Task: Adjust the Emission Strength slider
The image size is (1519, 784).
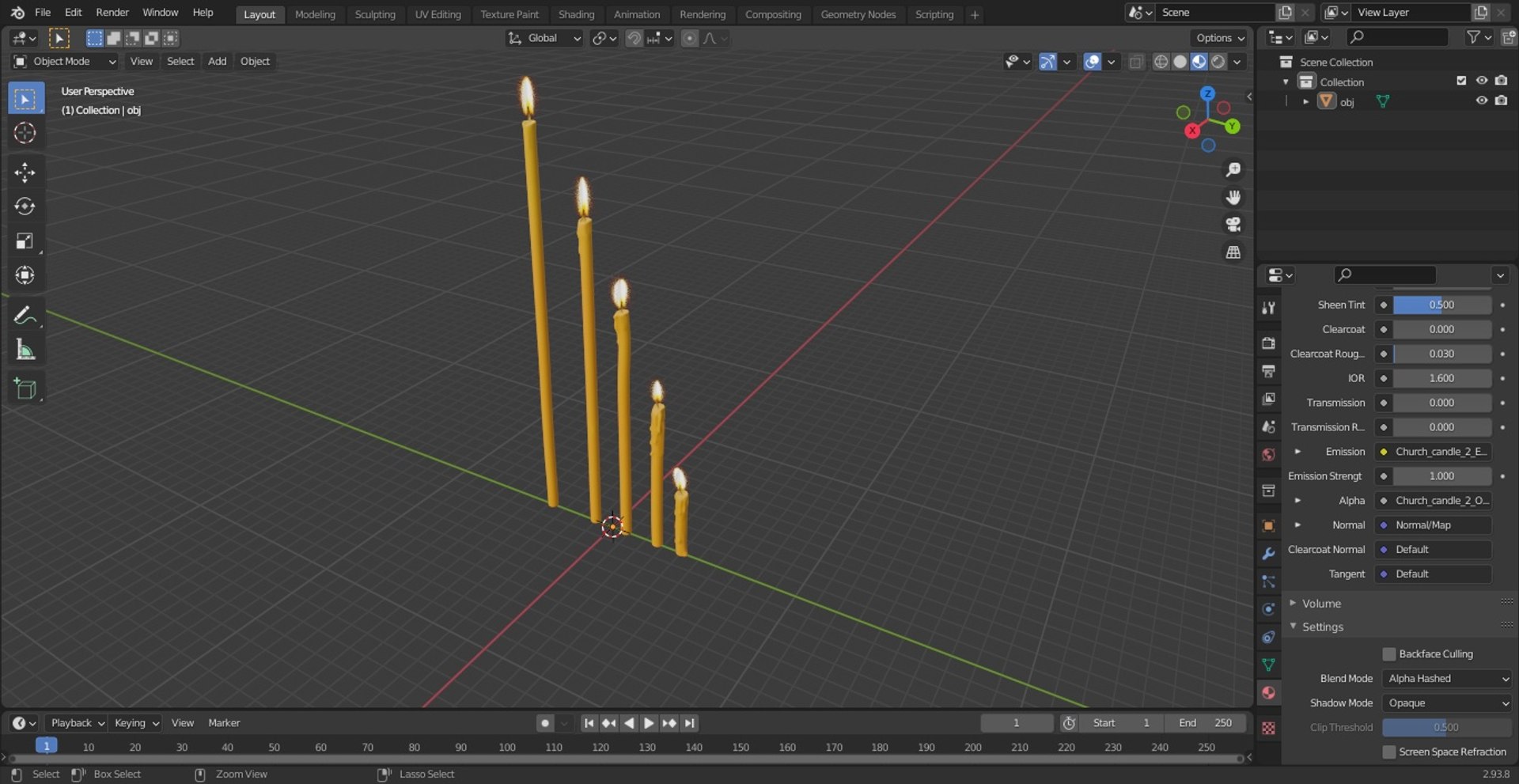Action: pyautogui.click(x=1441, y=476)
